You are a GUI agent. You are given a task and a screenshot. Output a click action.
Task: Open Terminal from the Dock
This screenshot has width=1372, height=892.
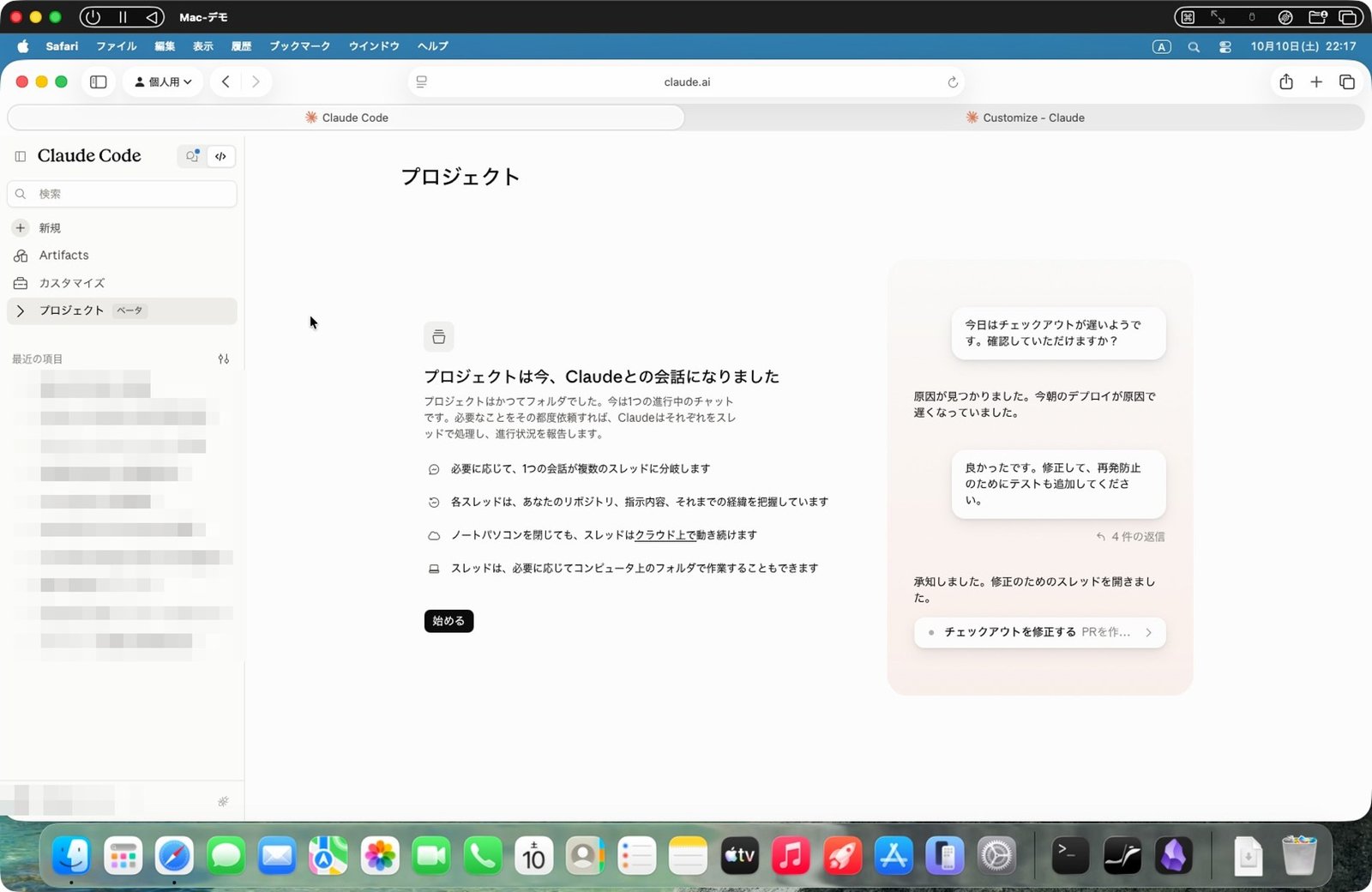point(1070,856)
